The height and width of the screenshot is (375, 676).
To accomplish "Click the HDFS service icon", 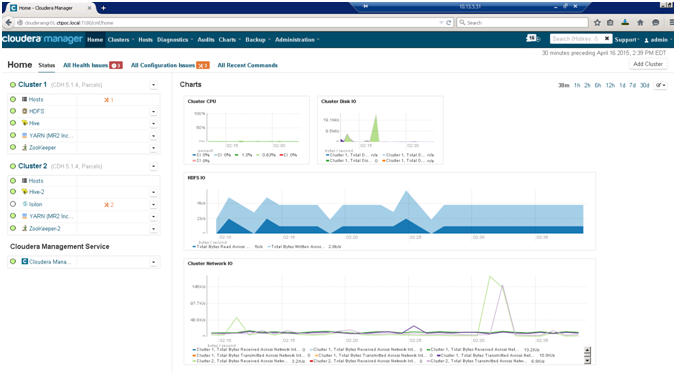I will tap(25, 111).
